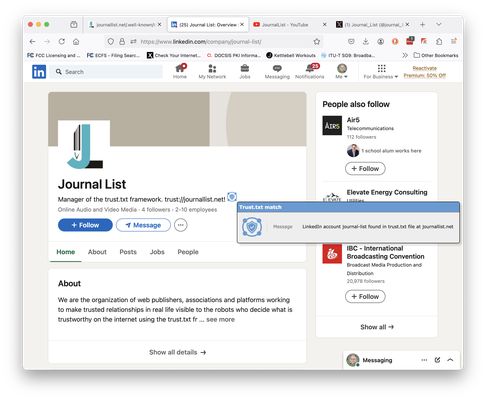Open the Me profile dropdown
This screenshot has height=400, width=486.
(x=342, y=71)
